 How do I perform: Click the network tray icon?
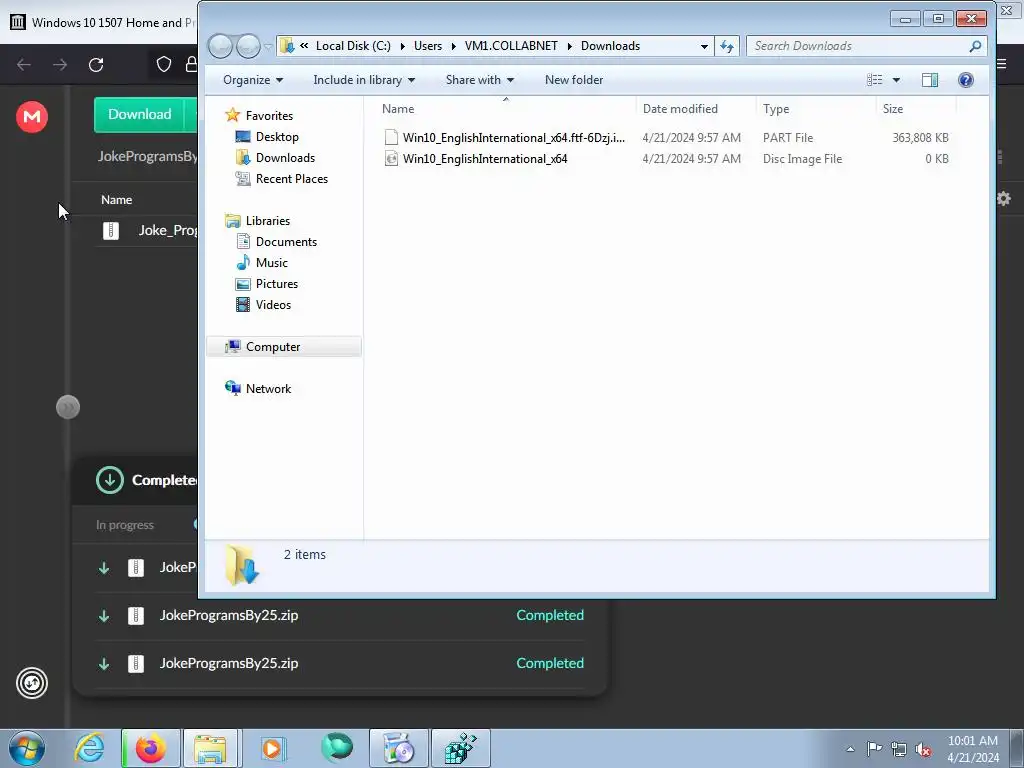coord(899,749)
